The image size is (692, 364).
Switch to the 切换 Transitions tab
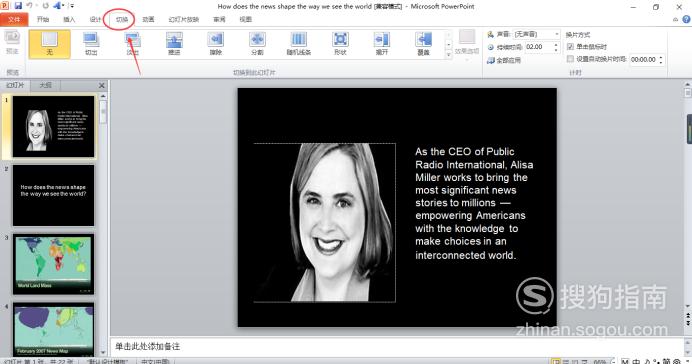[x=122, y=19]
